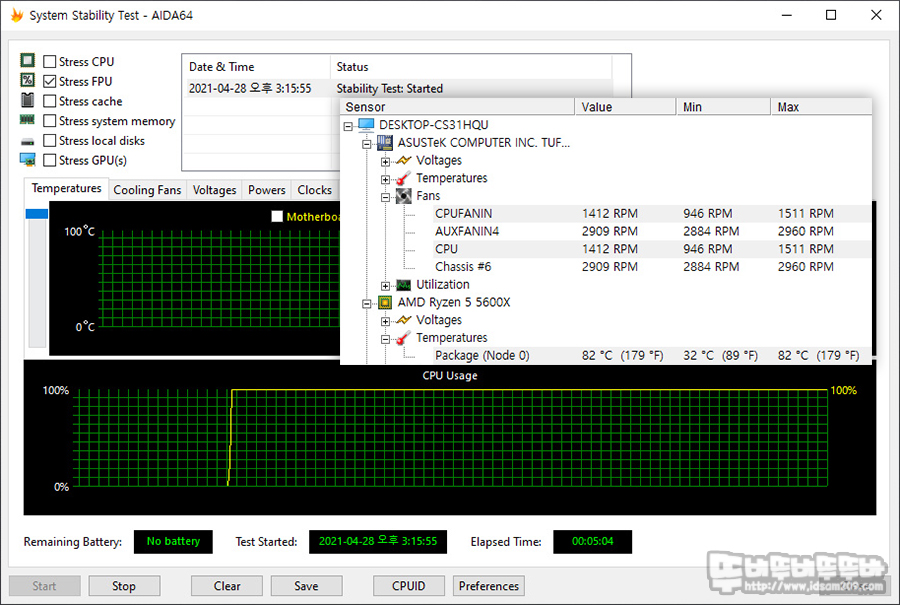Click the Test Started timestamp readout

click(x=378, y=541)
